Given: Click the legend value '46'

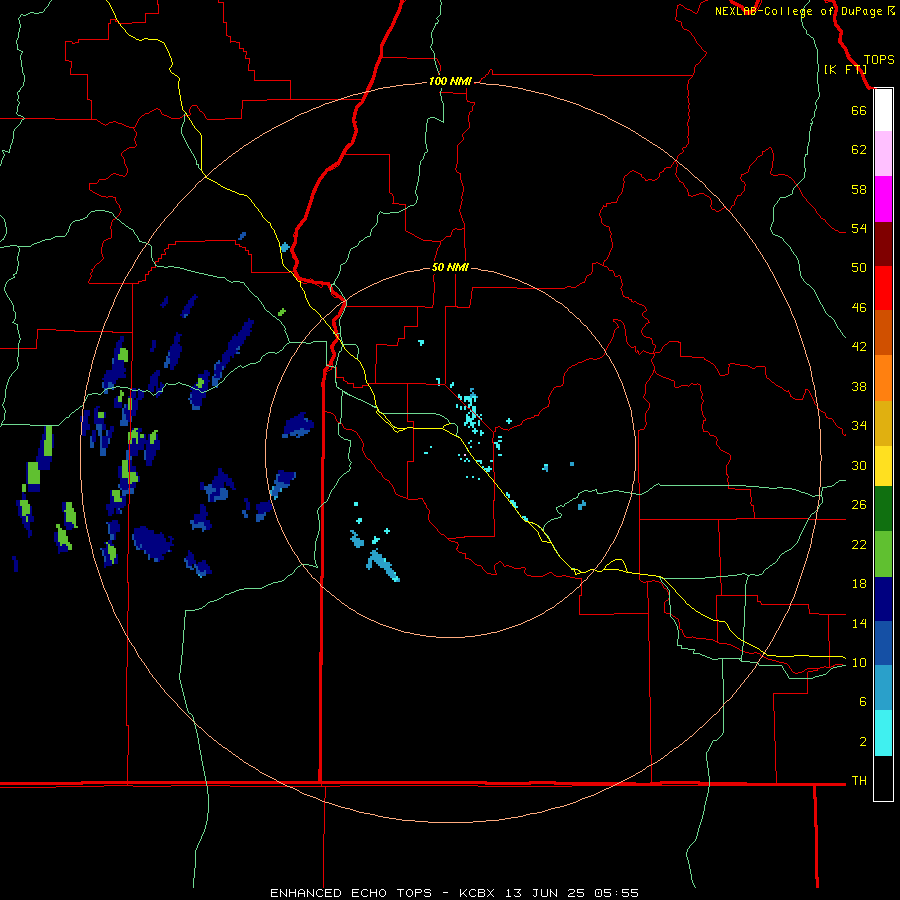Looking at the screenshot, I should [x=859, y=307].
